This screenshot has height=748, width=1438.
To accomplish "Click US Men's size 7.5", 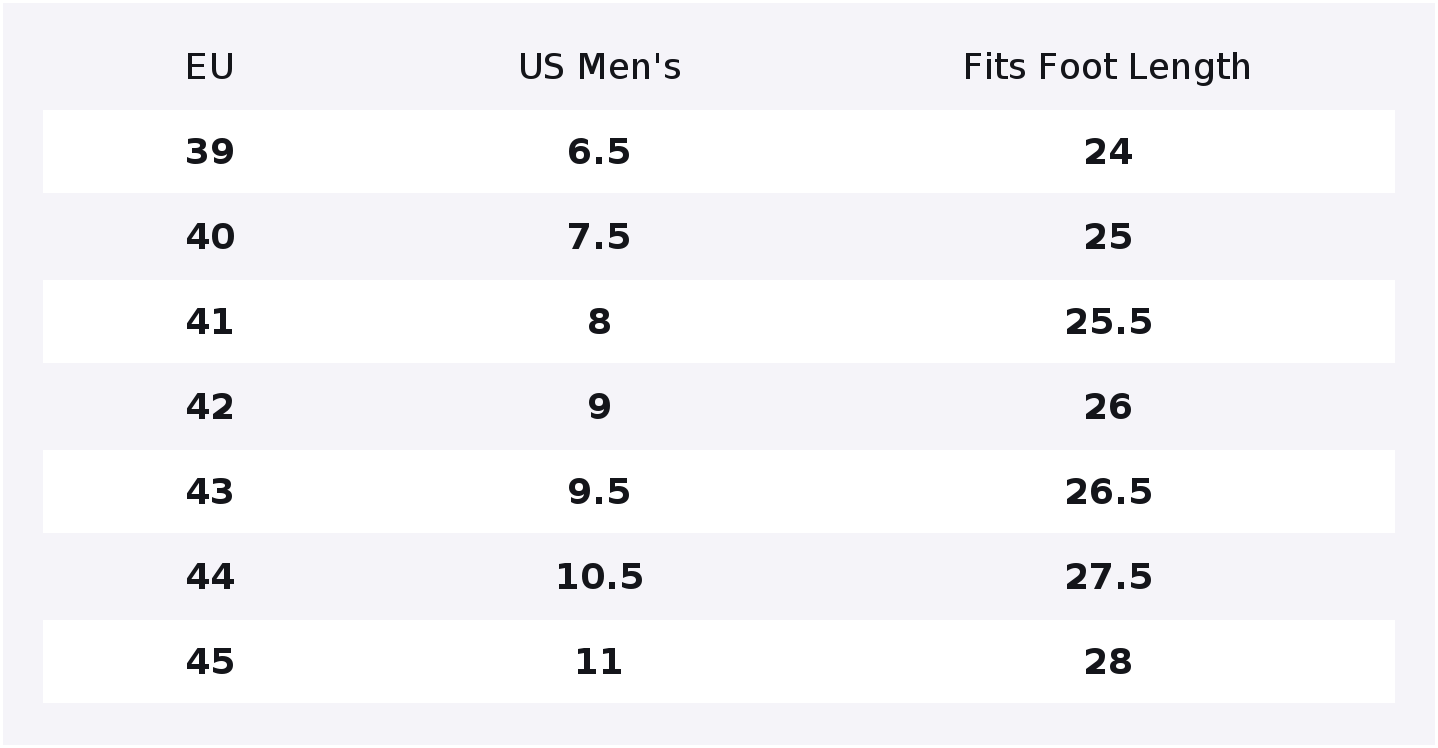I will tap(599, 237).
